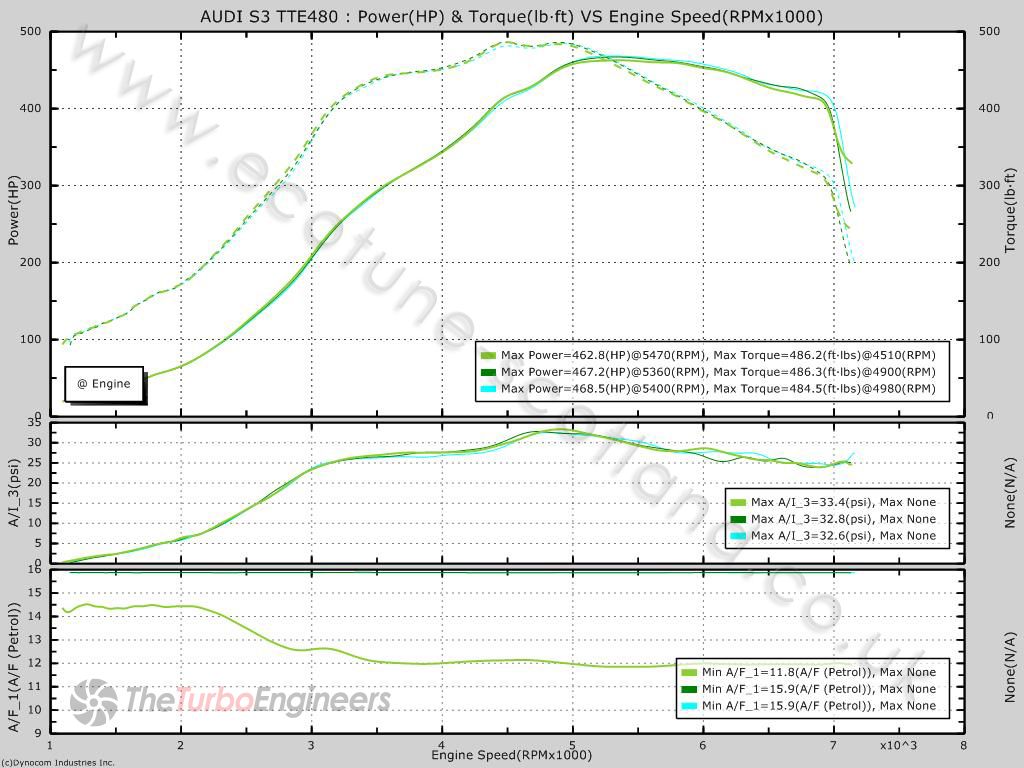Click the '@ Engine' label box

pyautogui.click(x=104, y=384)
